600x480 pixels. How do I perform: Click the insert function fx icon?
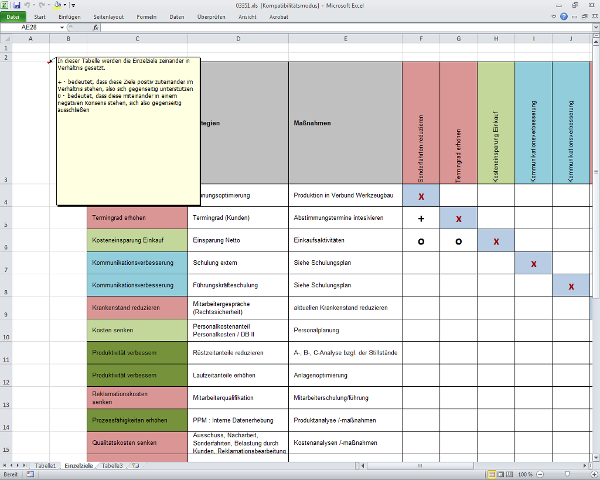[95, 27]
